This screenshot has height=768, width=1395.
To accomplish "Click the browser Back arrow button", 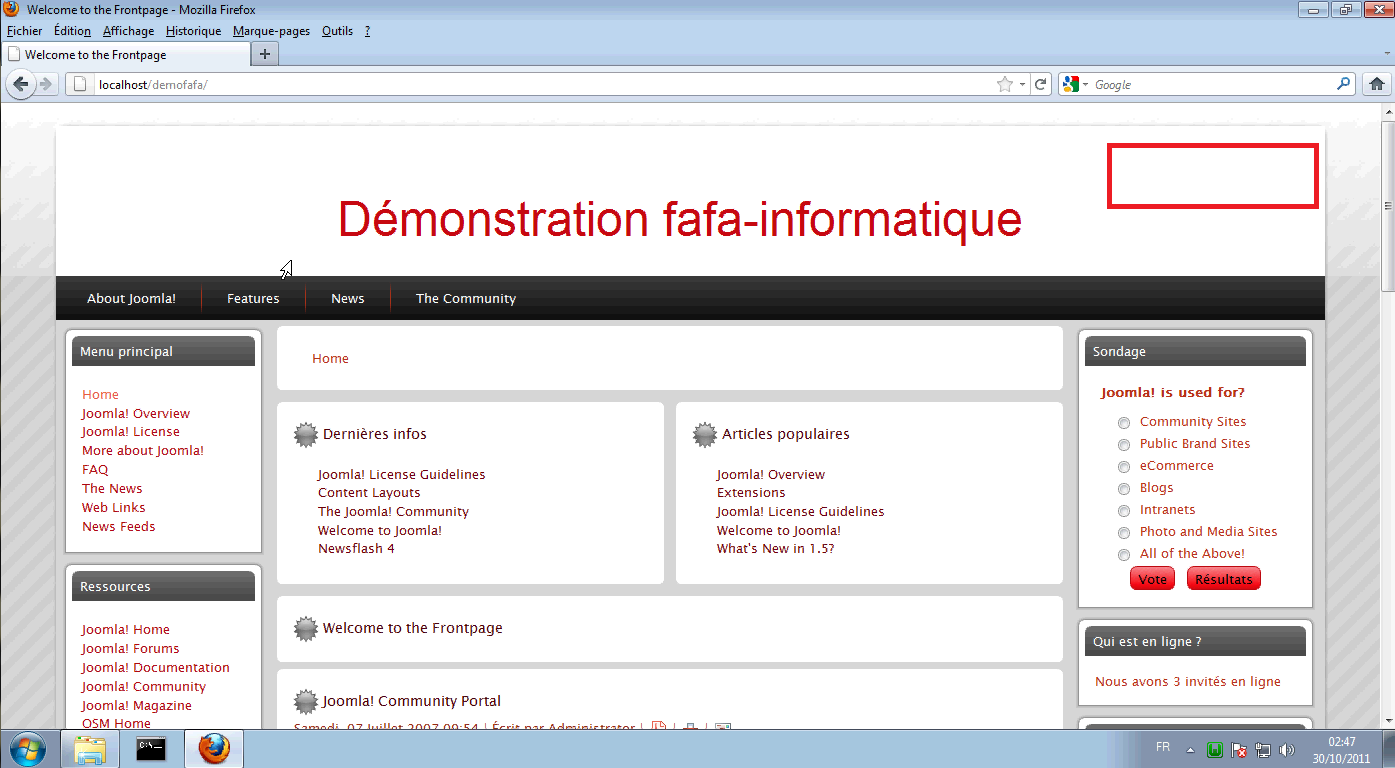I will pyautogui.click(x=20, y=85).
